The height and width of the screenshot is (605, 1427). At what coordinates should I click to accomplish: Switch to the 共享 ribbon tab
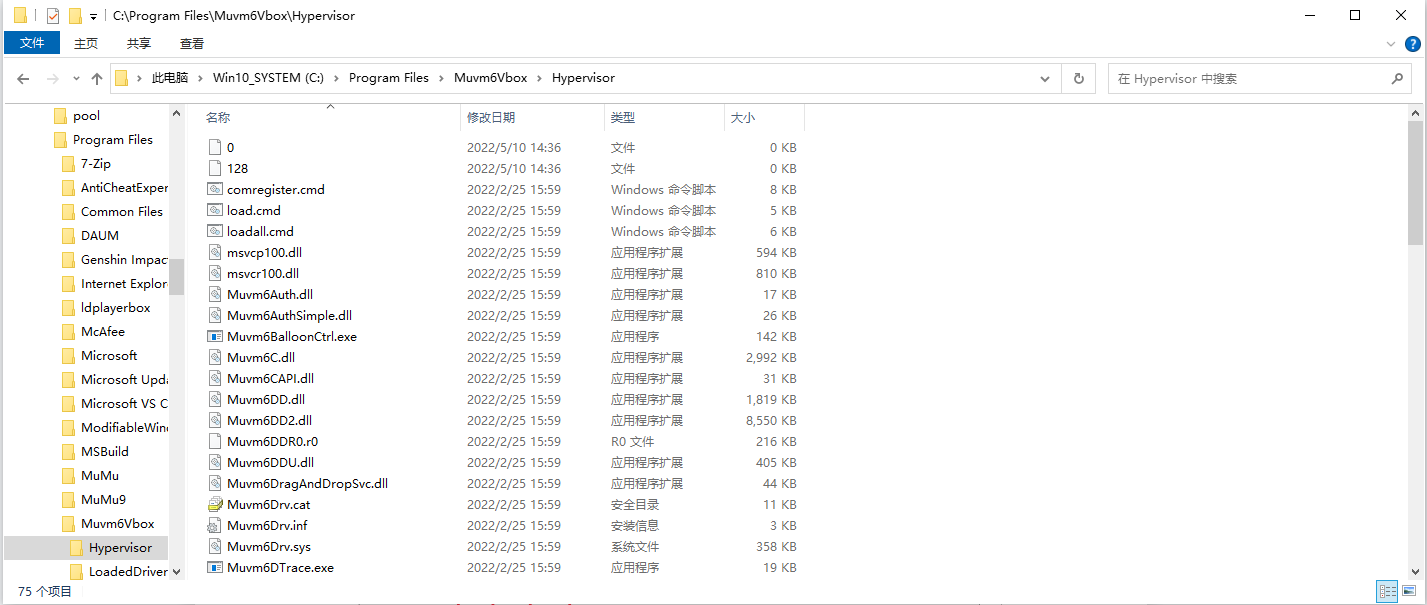tap(139, 43)
